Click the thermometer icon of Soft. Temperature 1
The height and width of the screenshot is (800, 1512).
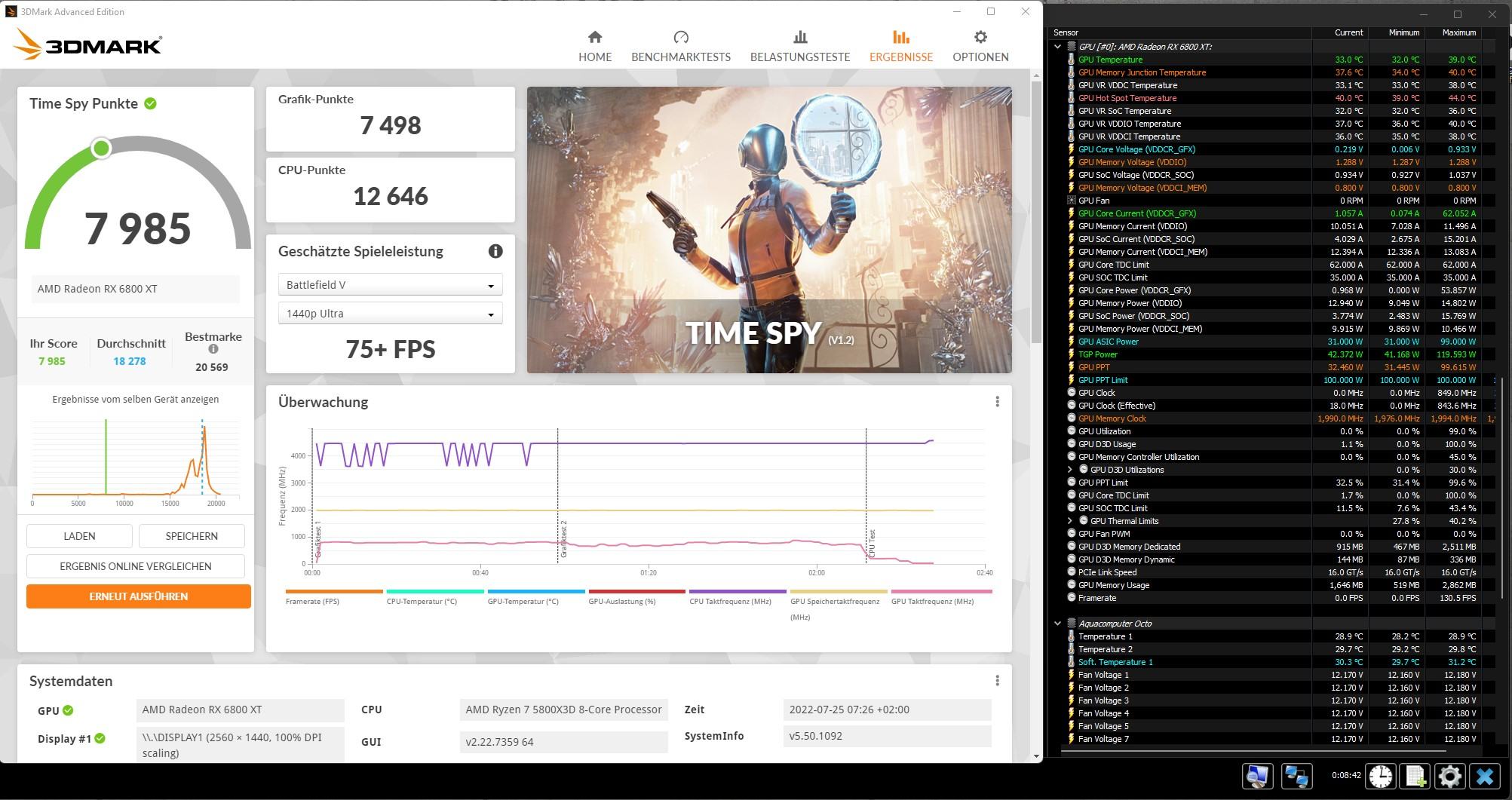pos(1071,662)
